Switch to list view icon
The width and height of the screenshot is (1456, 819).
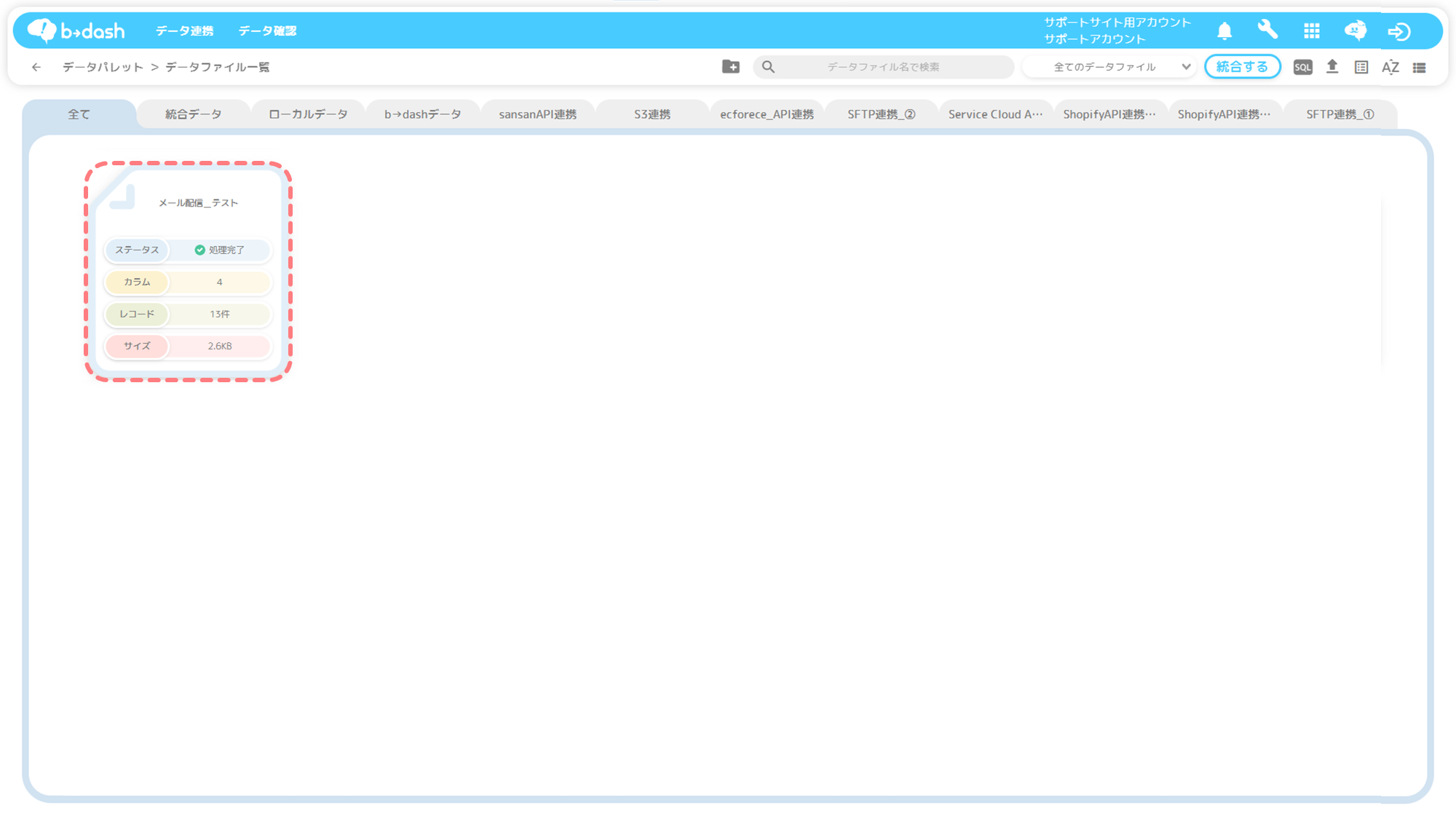click(1419, 67)
